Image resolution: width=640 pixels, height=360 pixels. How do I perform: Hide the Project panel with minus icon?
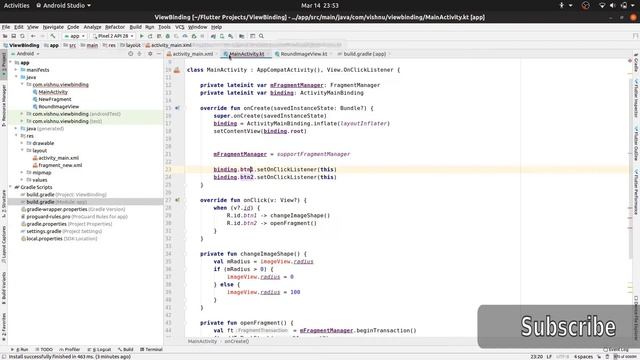[x=159, y=53]
